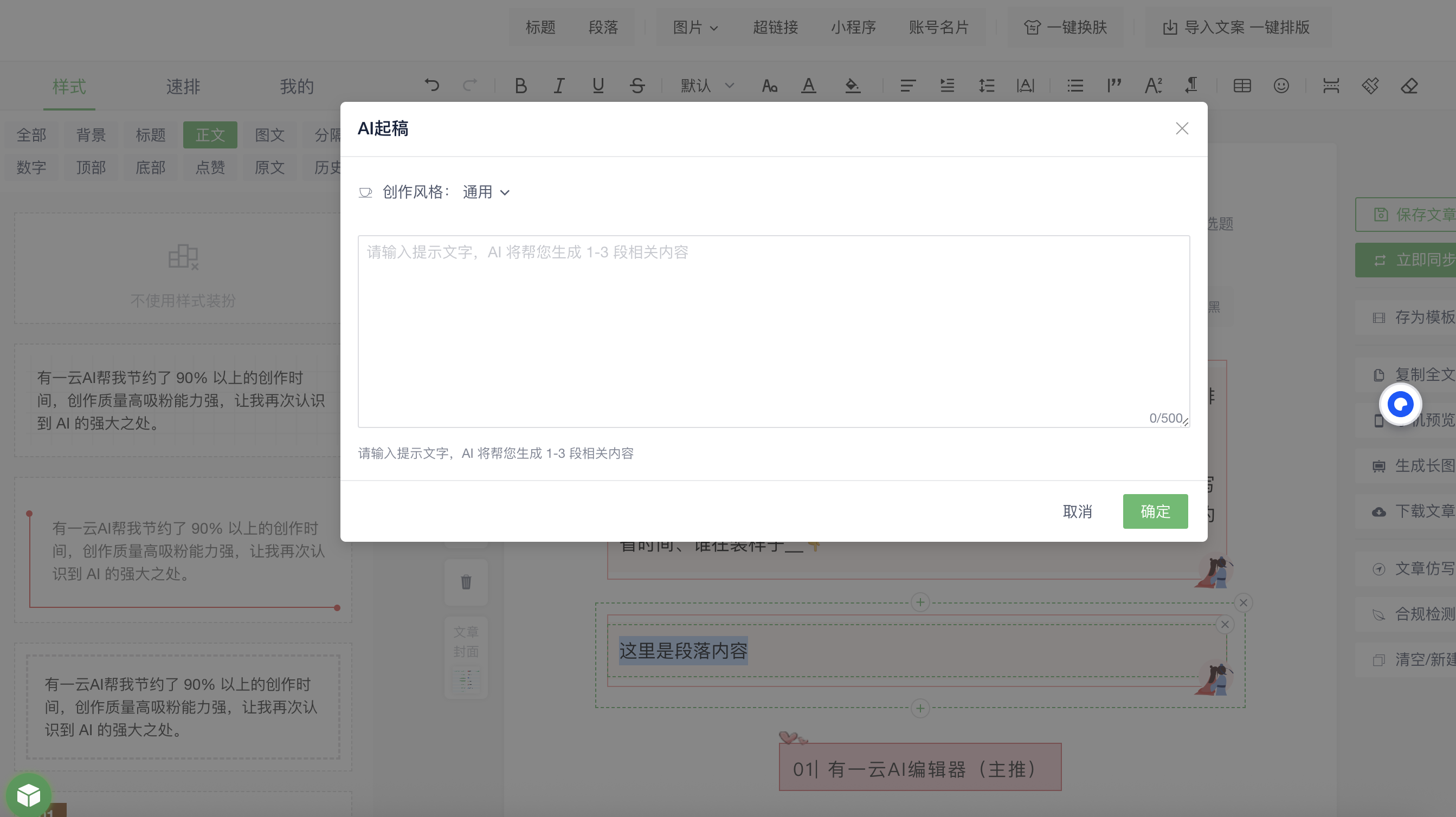Screen dimensions: 1456x817
Task: Click 保存文章 button
Action: pos(1406,215)
